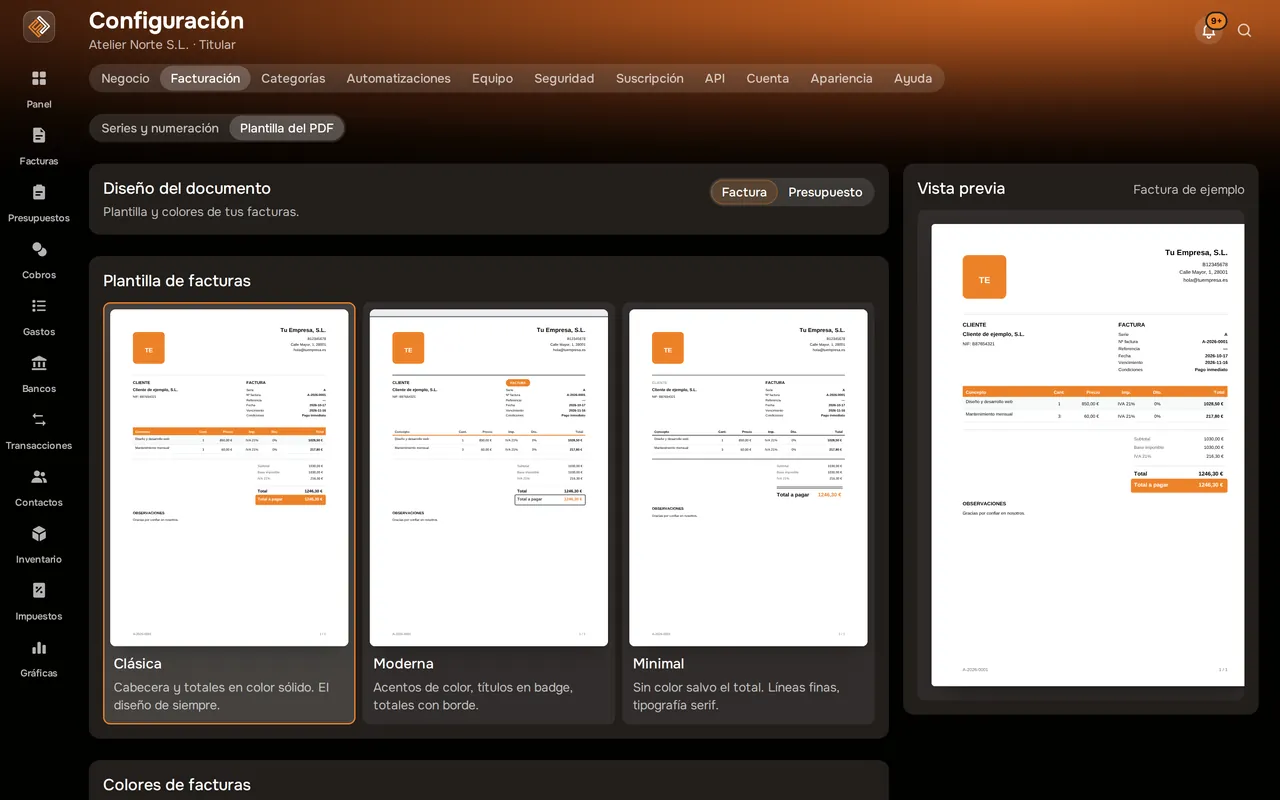Viewport: 1280px width, 800px height.
Task: Click 'Colores de facturas' heading
Action: point(177,785)
